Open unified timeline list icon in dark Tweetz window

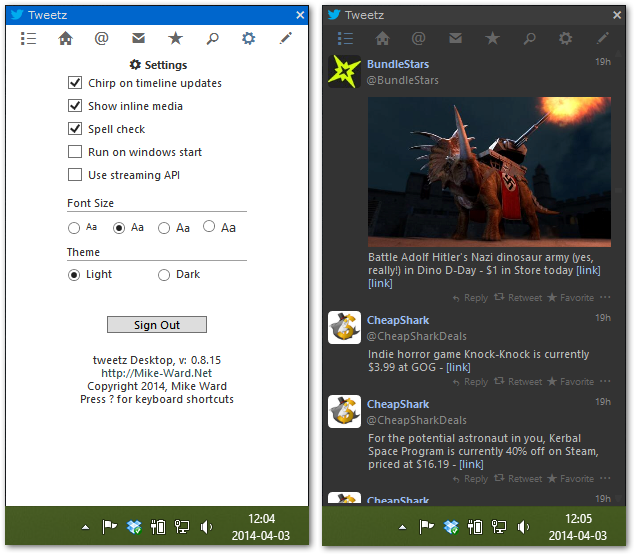[x=346, y=39]
